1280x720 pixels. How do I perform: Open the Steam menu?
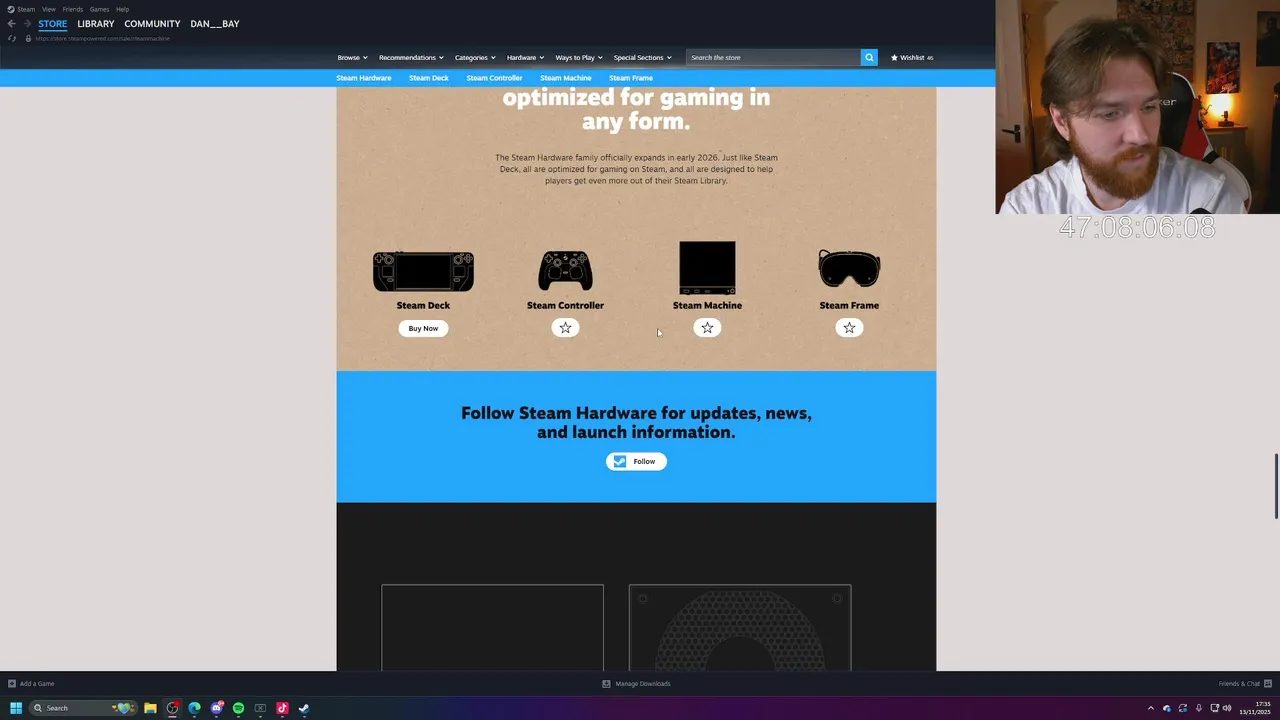click(26, 9)
